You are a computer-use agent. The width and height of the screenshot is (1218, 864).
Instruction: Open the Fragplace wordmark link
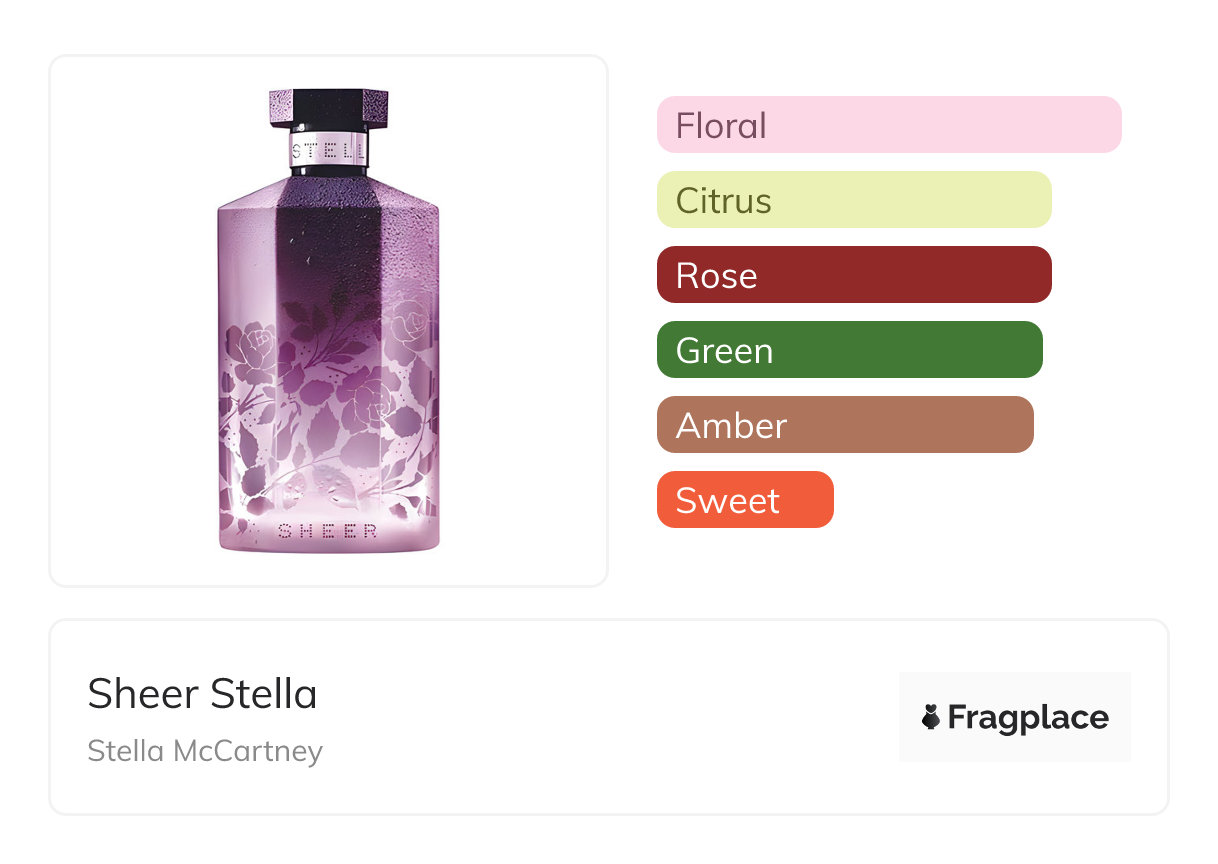(1028, 718)
